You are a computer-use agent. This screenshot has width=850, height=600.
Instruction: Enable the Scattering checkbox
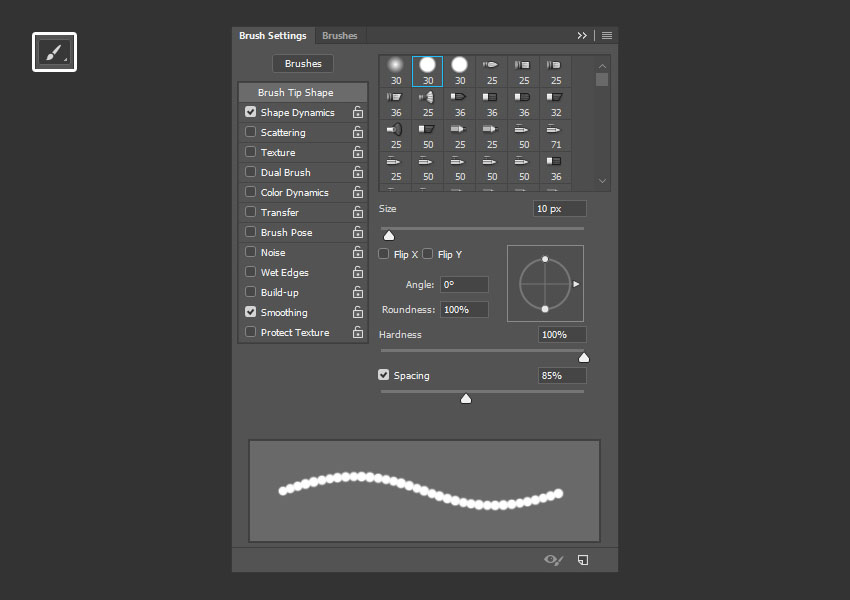250,132
